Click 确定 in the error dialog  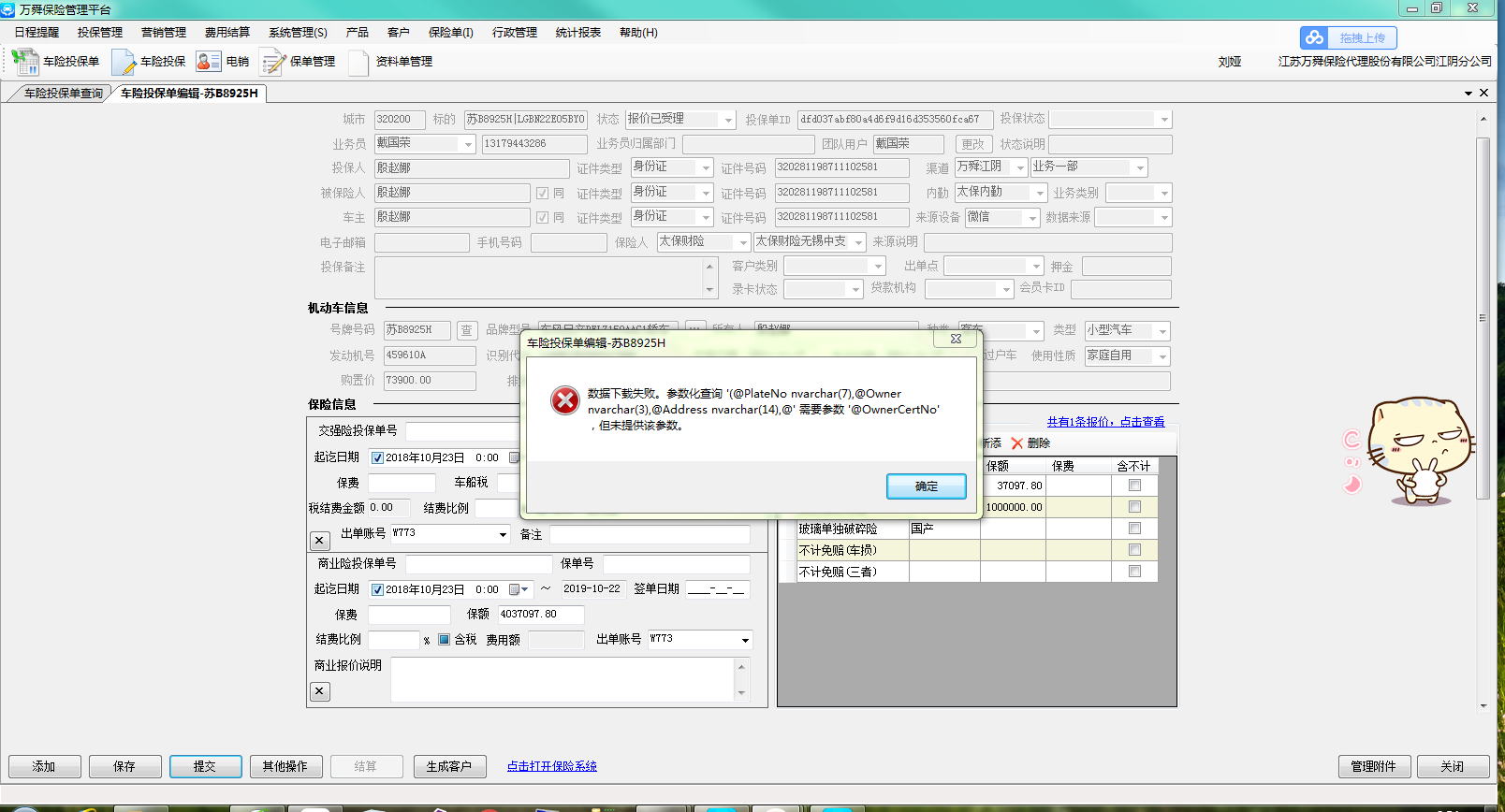tap(926, 486)
